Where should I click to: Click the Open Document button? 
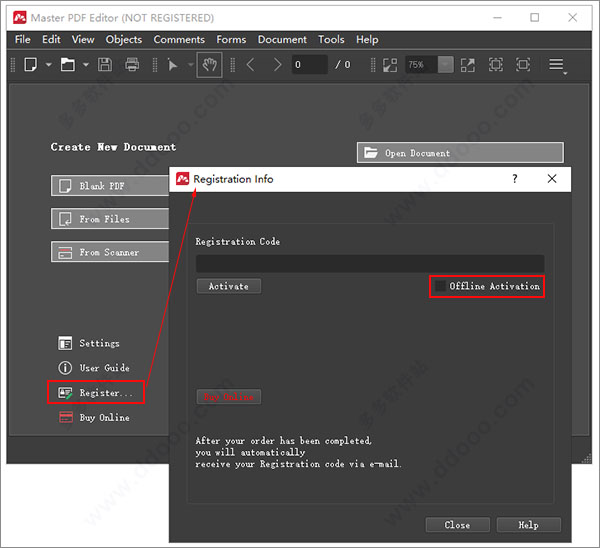point(460,153)
